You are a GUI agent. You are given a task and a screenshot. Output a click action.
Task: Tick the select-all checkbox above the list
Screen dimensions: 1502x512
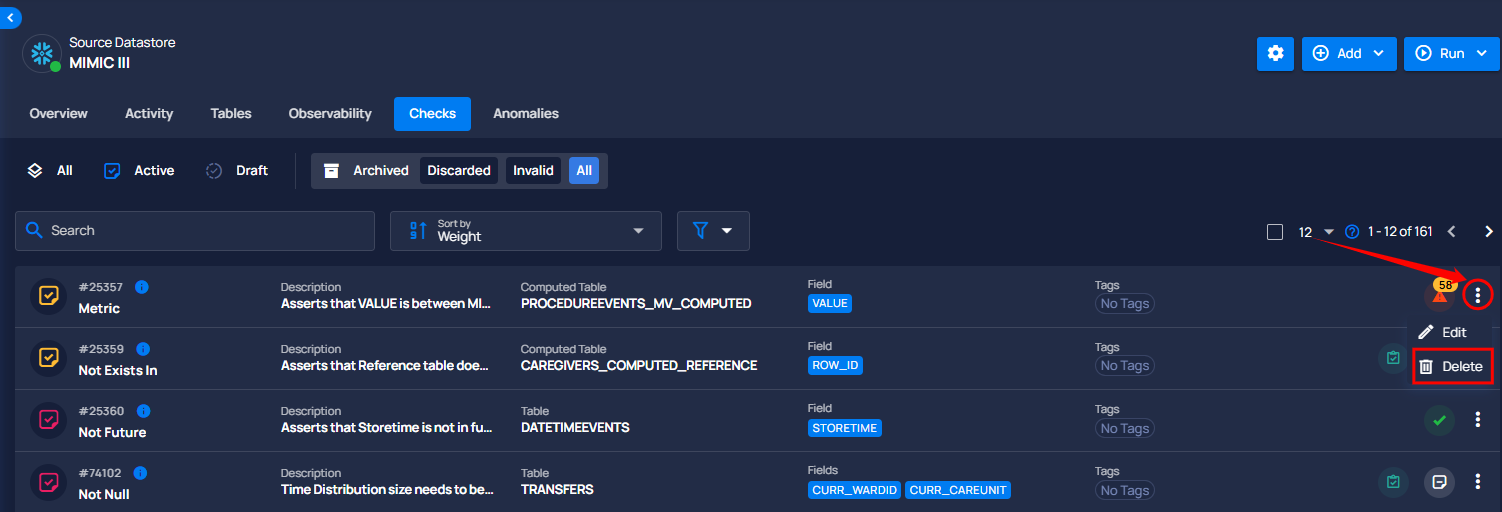(1275, 232)
